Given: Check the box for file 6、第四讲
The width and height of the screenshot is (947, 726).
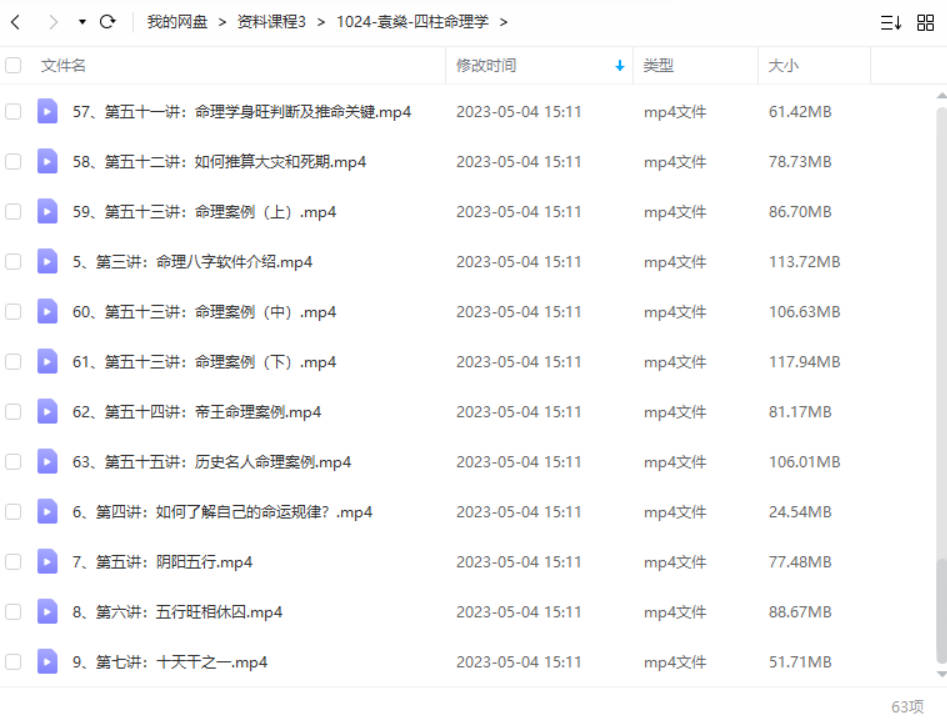Looking at the screenshot, I should [x=13, y=512].
